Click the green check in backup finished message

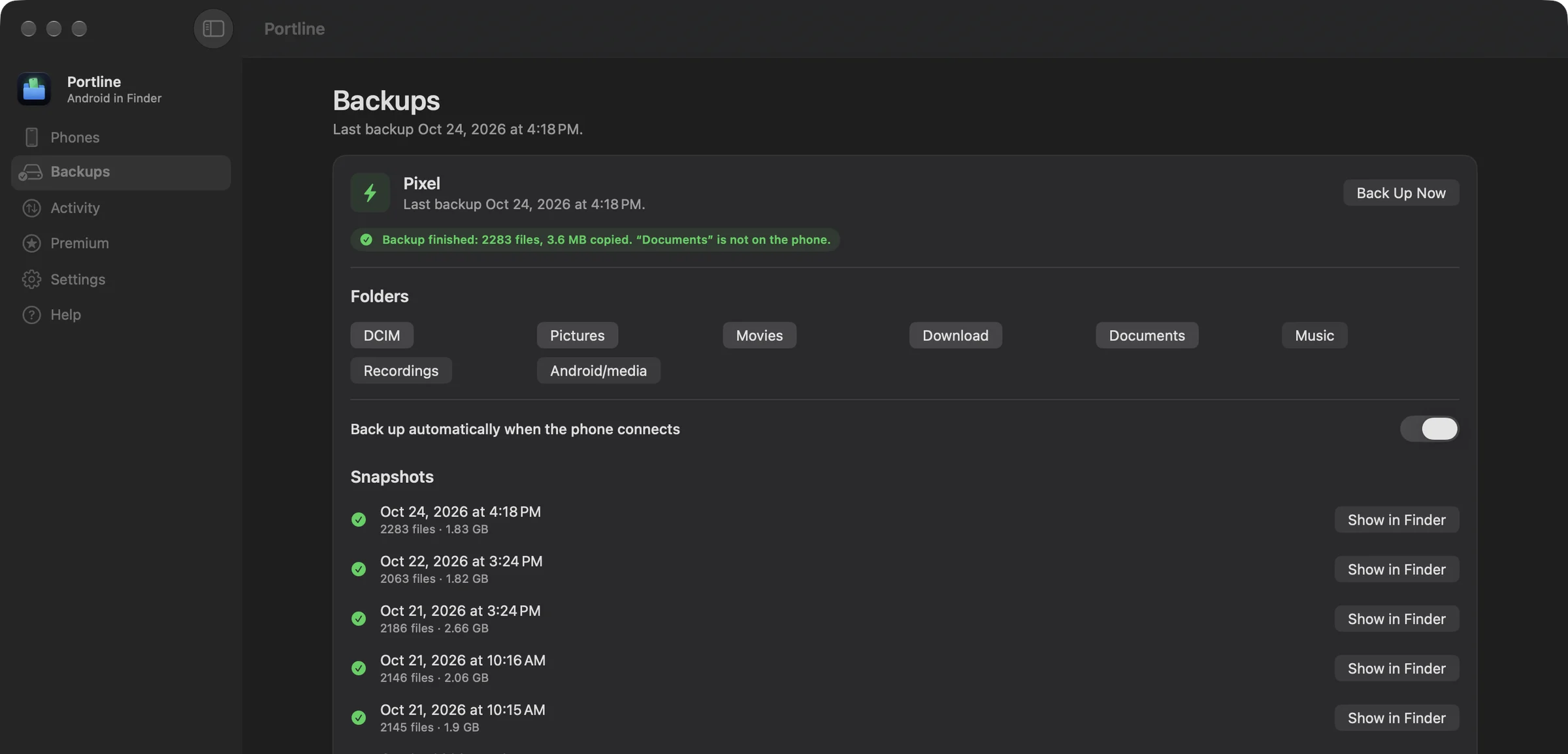pyautogui.click(x=366, y=240)
